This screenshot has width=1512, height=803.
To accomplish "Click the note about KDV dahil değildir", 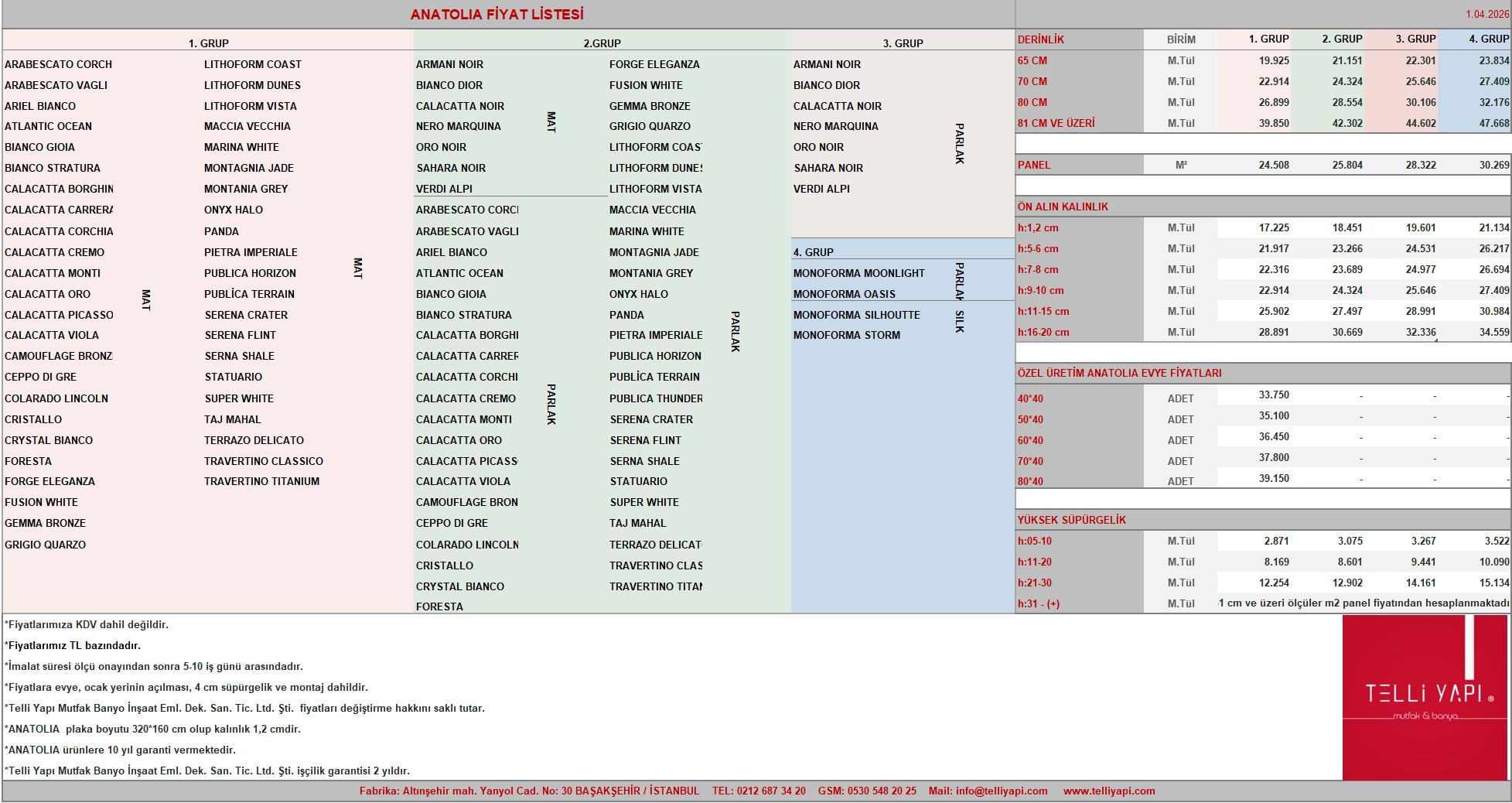I will tap(87, 624).
